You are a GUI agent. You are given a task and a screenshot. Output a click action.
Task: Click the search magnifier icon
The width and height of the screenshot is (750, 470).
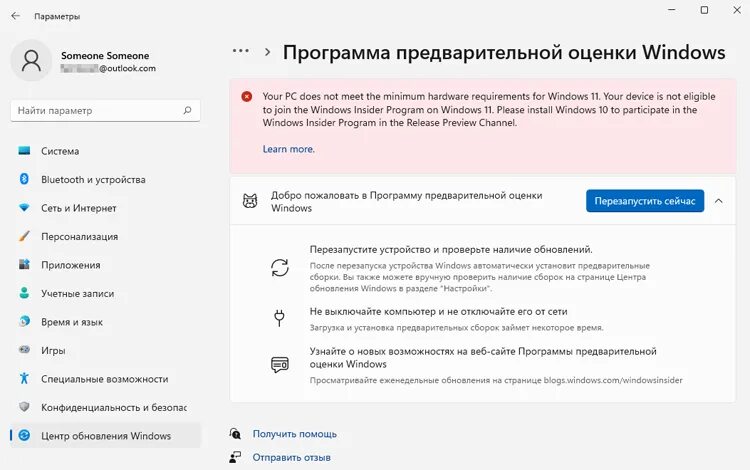[188, 110]
